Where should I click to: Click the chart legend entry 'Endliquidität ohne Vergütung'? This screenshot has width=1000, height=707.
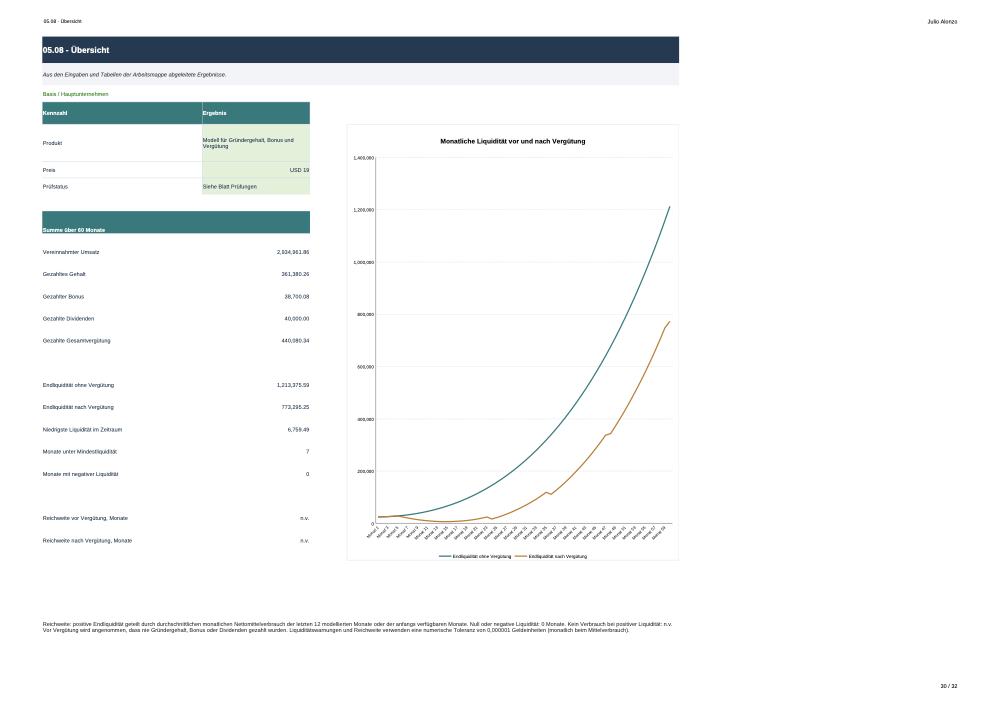[475, 557]
